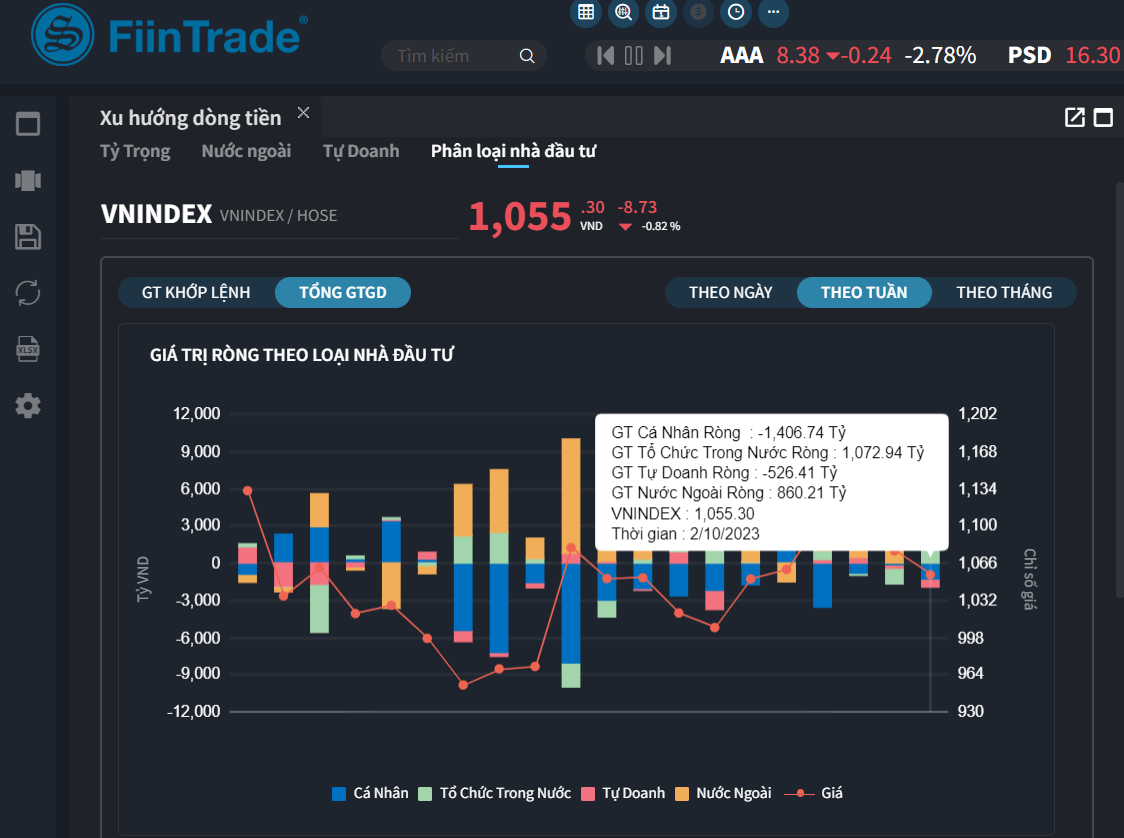Click the magnifier screener icon at top
The image size is (1124, 838).
tap(623, 12)
